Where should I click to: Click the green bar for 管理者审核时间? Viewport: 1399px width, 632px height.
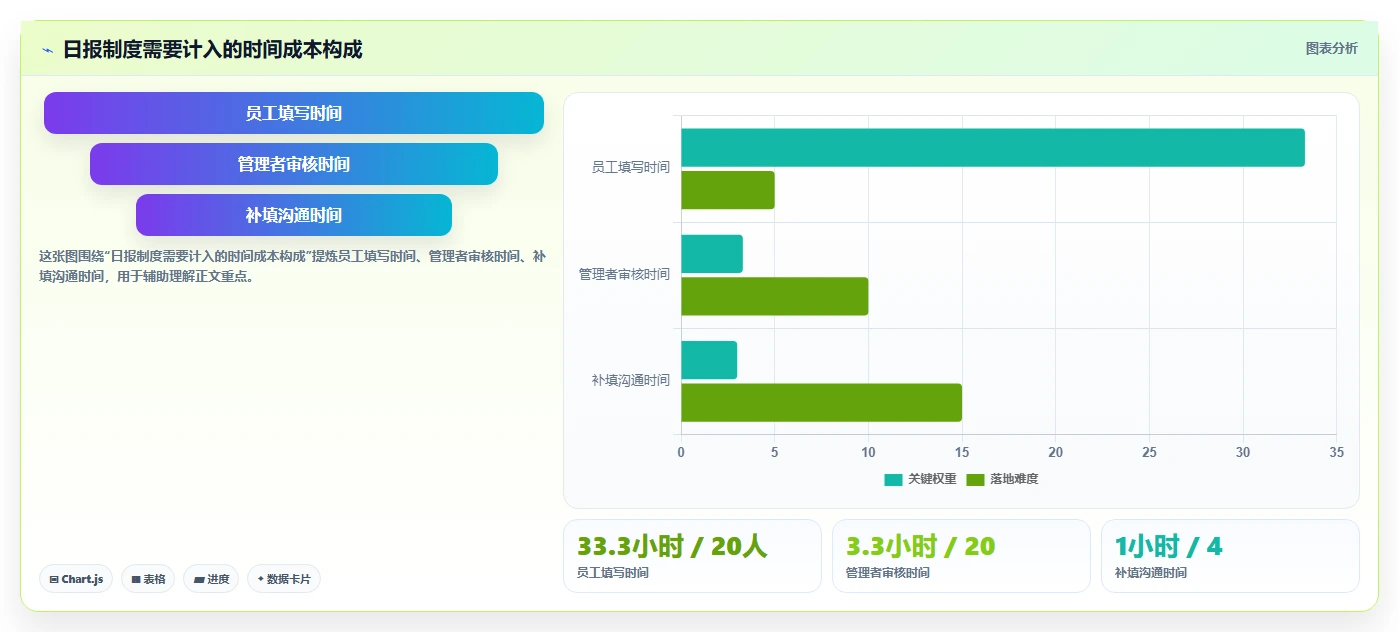775,296
